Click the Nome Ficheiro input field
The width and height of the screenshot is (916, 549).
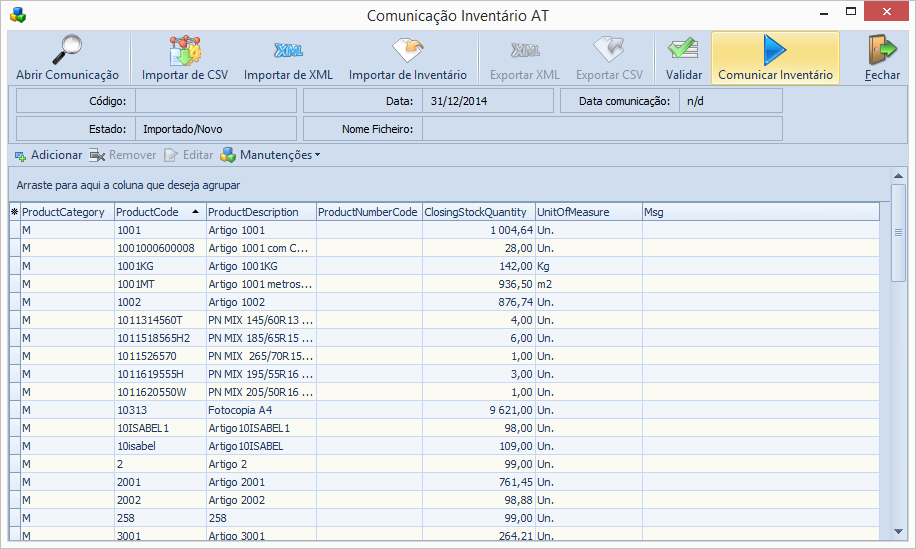602,129
